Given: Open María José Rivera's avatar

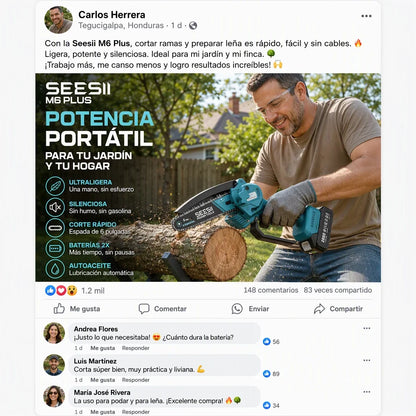Looking at the screenshot, I should click(x=54, y=396).
